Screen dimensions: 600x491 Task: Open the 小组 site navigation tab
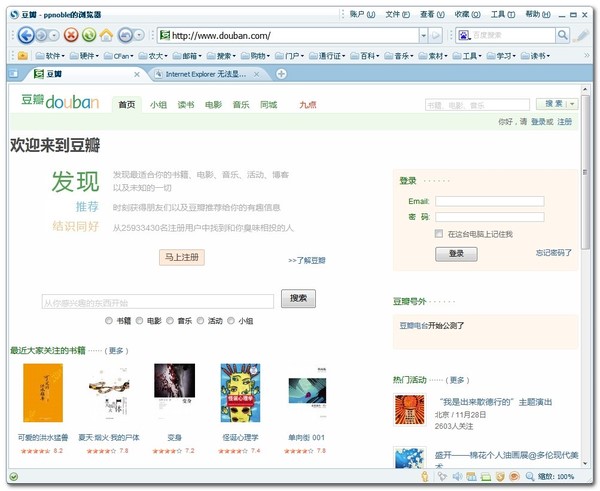158,104
